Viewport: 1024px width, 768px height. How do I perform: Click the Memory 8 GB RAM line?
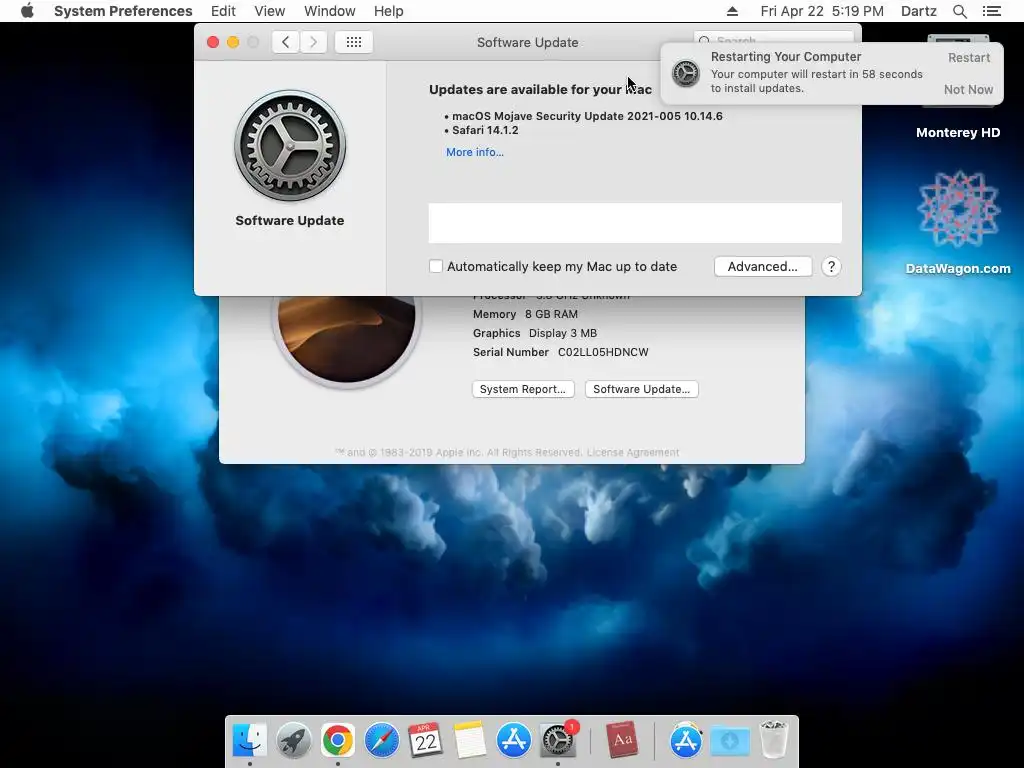(525, 314)
